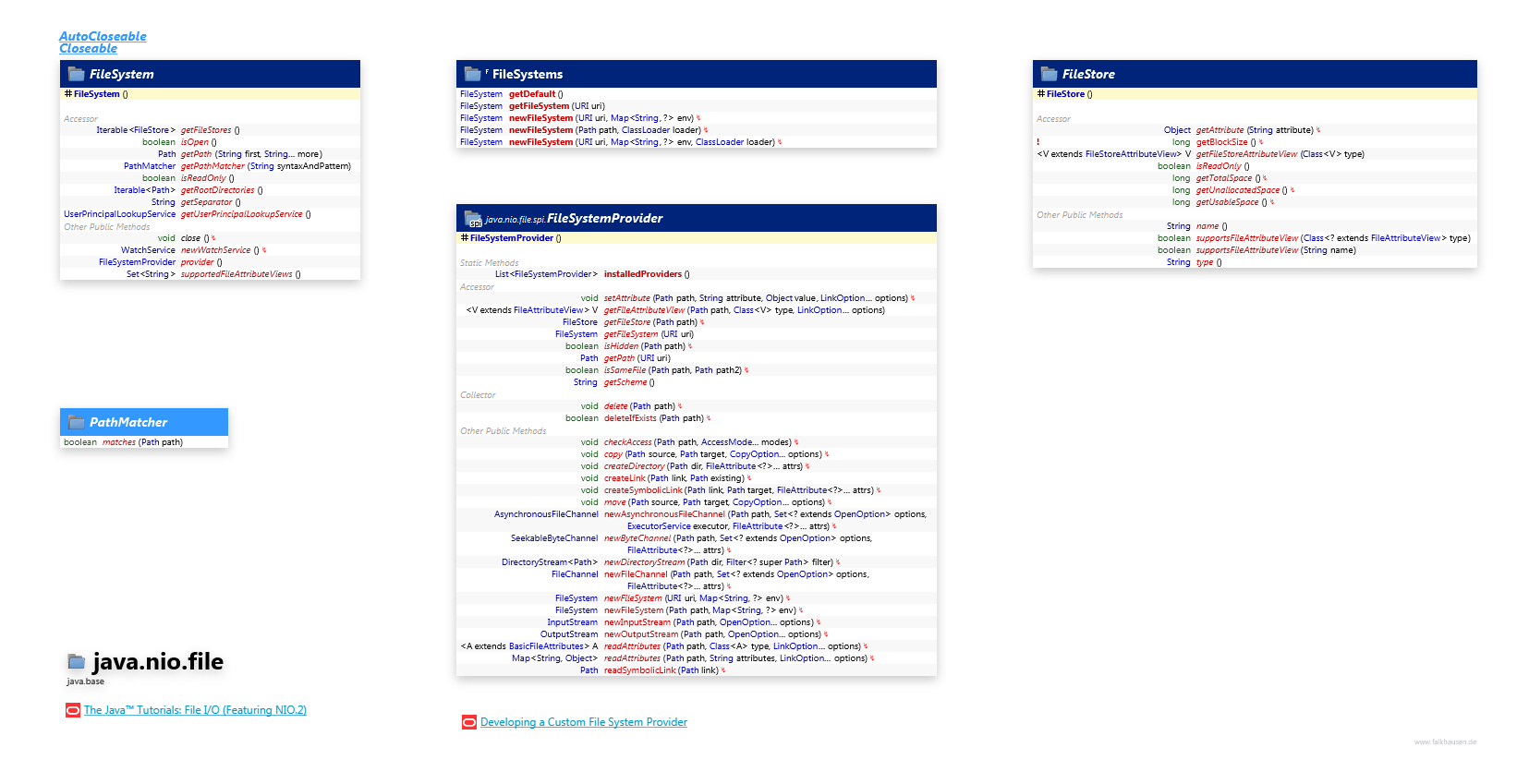This screenshot has height=784, width=1529.
Task: Click the AsynchronousFileChannel return type
Action: pos(546,514)
